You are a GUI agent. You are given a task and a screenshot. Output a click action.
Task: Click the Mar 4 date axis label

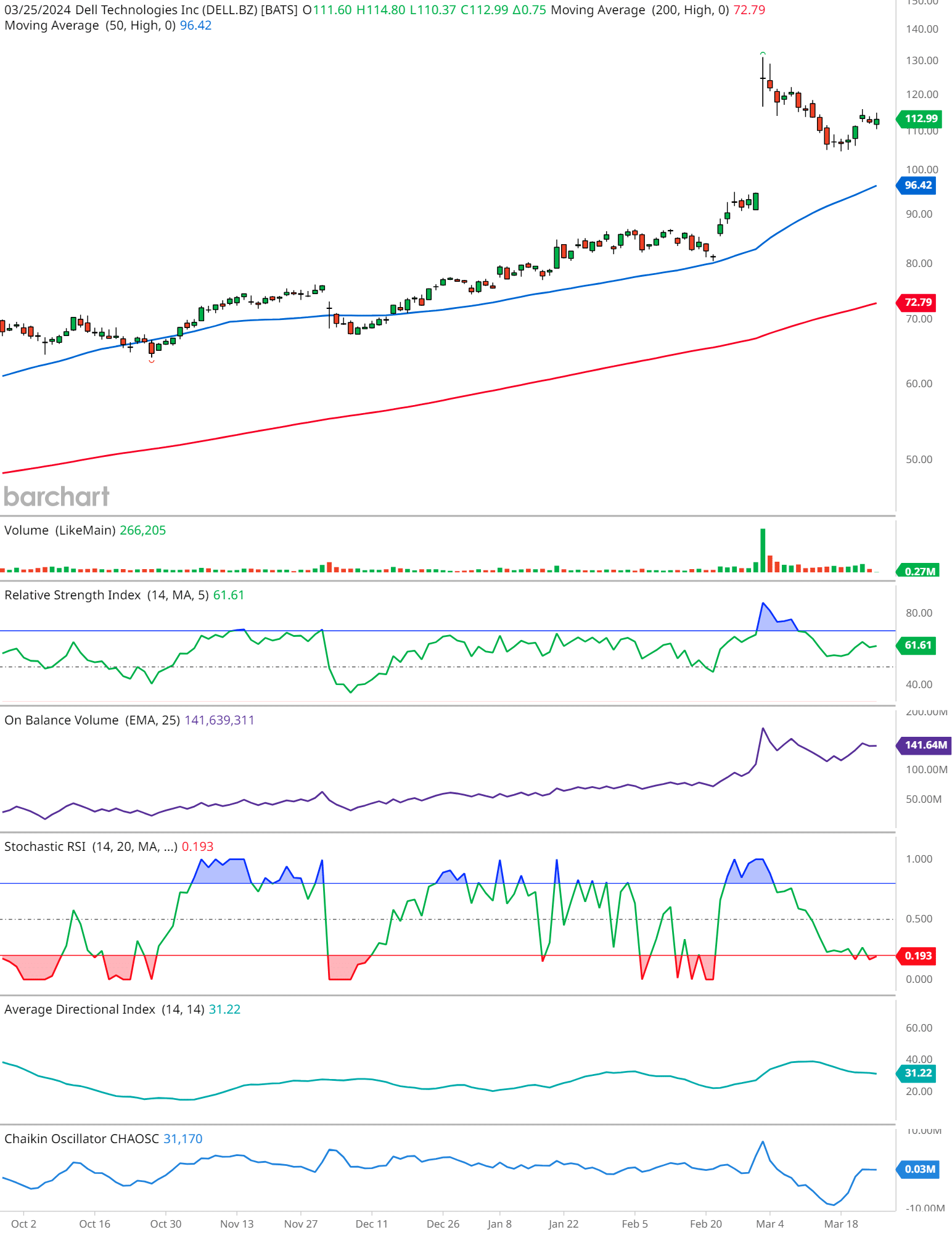(770, 1224)
